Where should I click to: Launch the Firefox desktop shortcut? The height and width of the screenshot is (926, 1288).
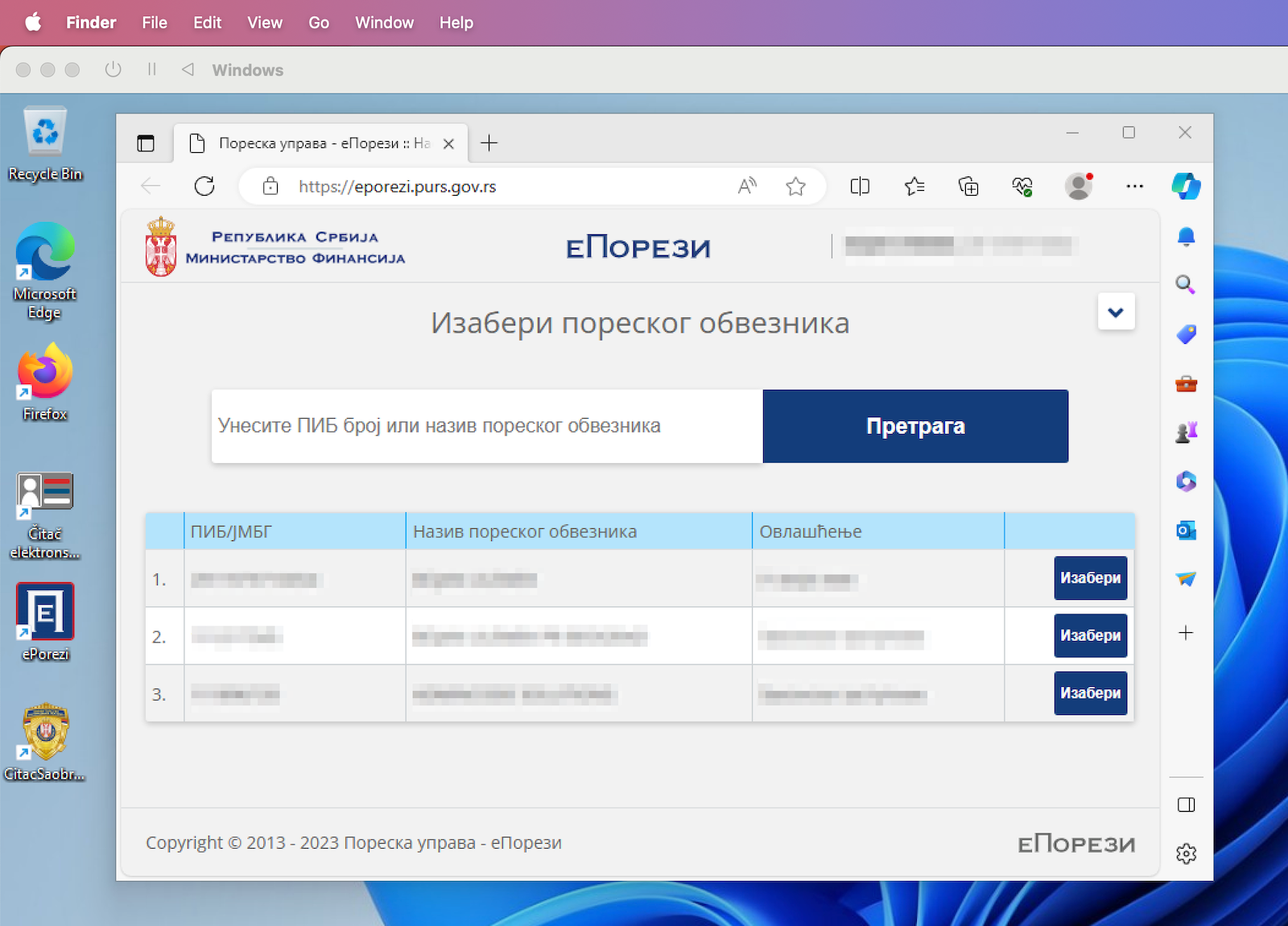coord(45,382)
